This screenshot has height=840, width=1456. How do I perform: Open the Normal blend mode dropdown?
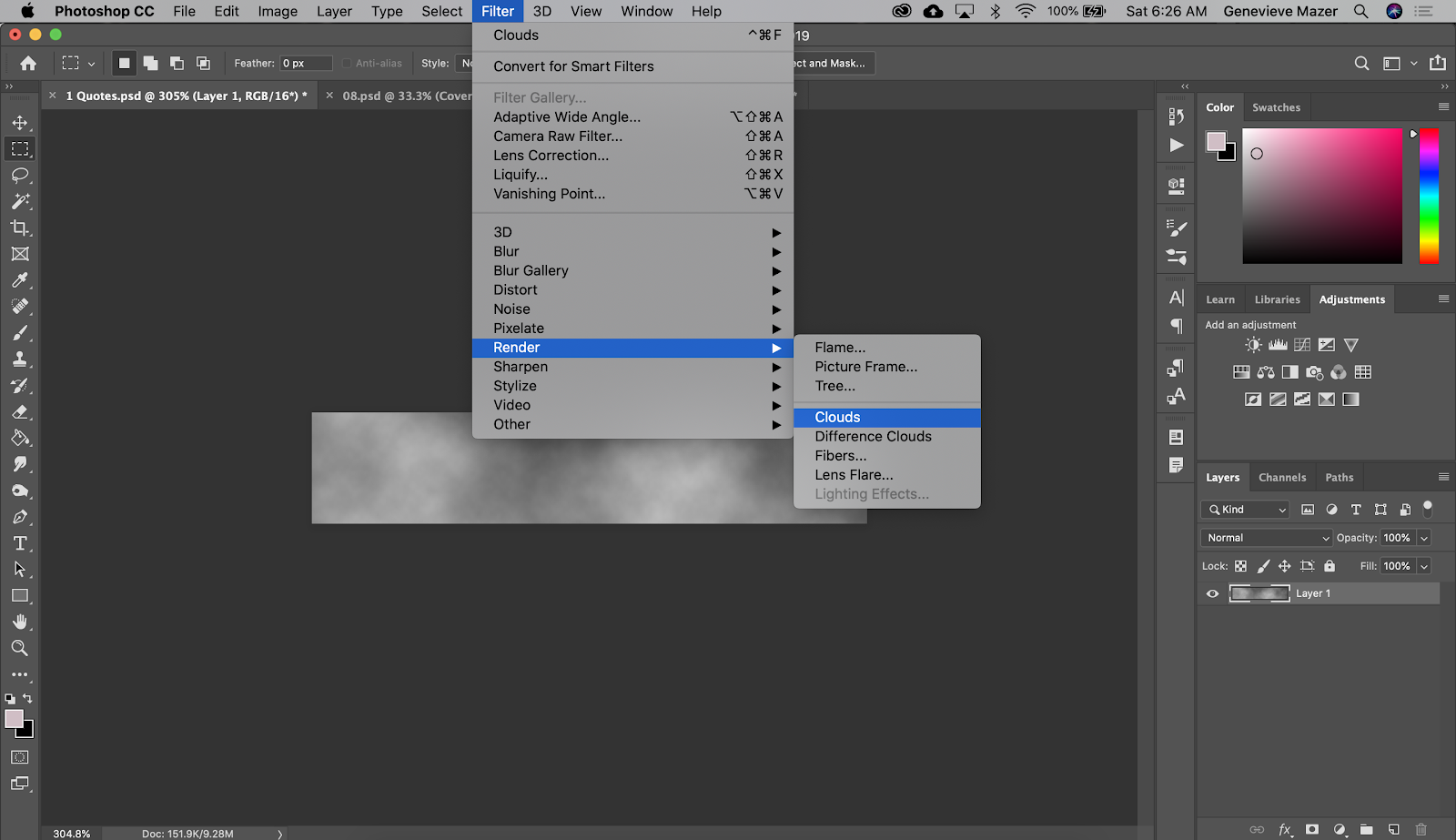point(1267,538)
